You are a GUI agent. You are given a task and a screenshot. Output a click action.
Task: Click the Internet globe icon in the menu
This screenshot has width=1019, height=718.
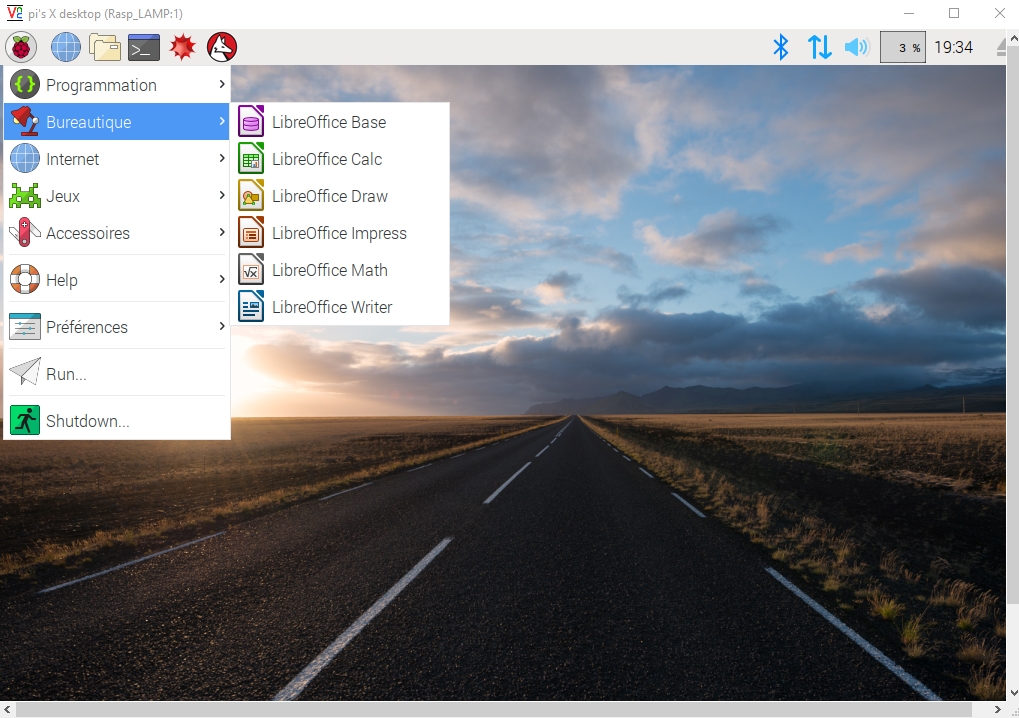25,159
